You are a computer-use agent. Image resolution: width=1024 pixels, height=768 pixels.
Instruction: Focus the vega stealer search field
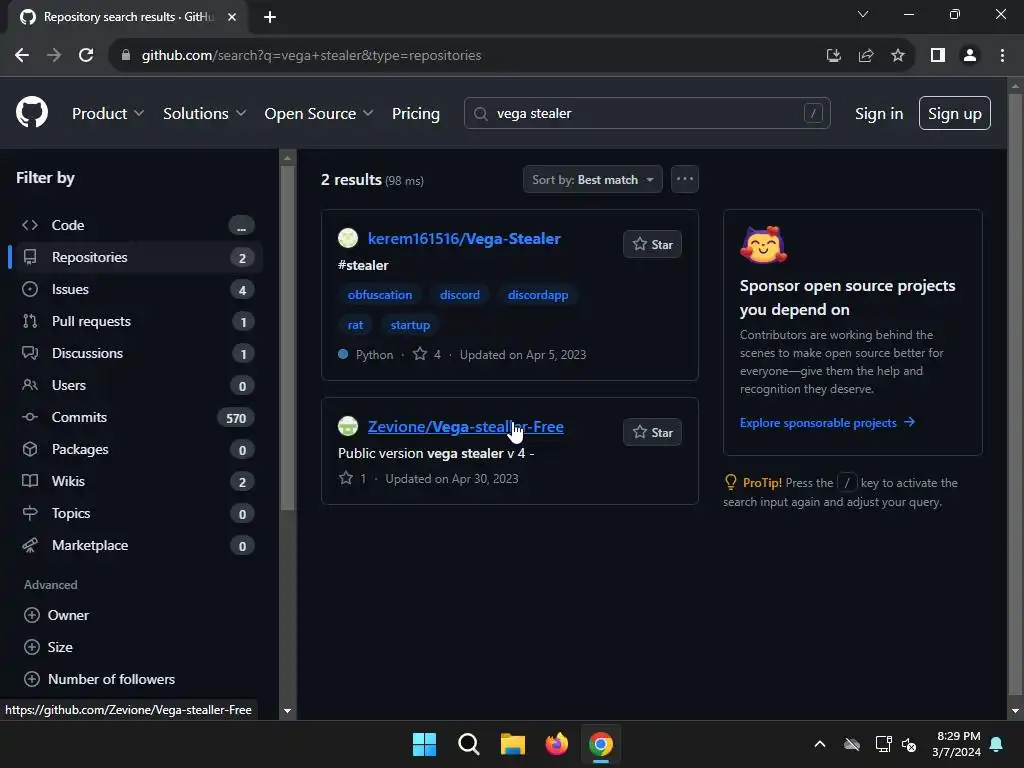coord(647,114)
